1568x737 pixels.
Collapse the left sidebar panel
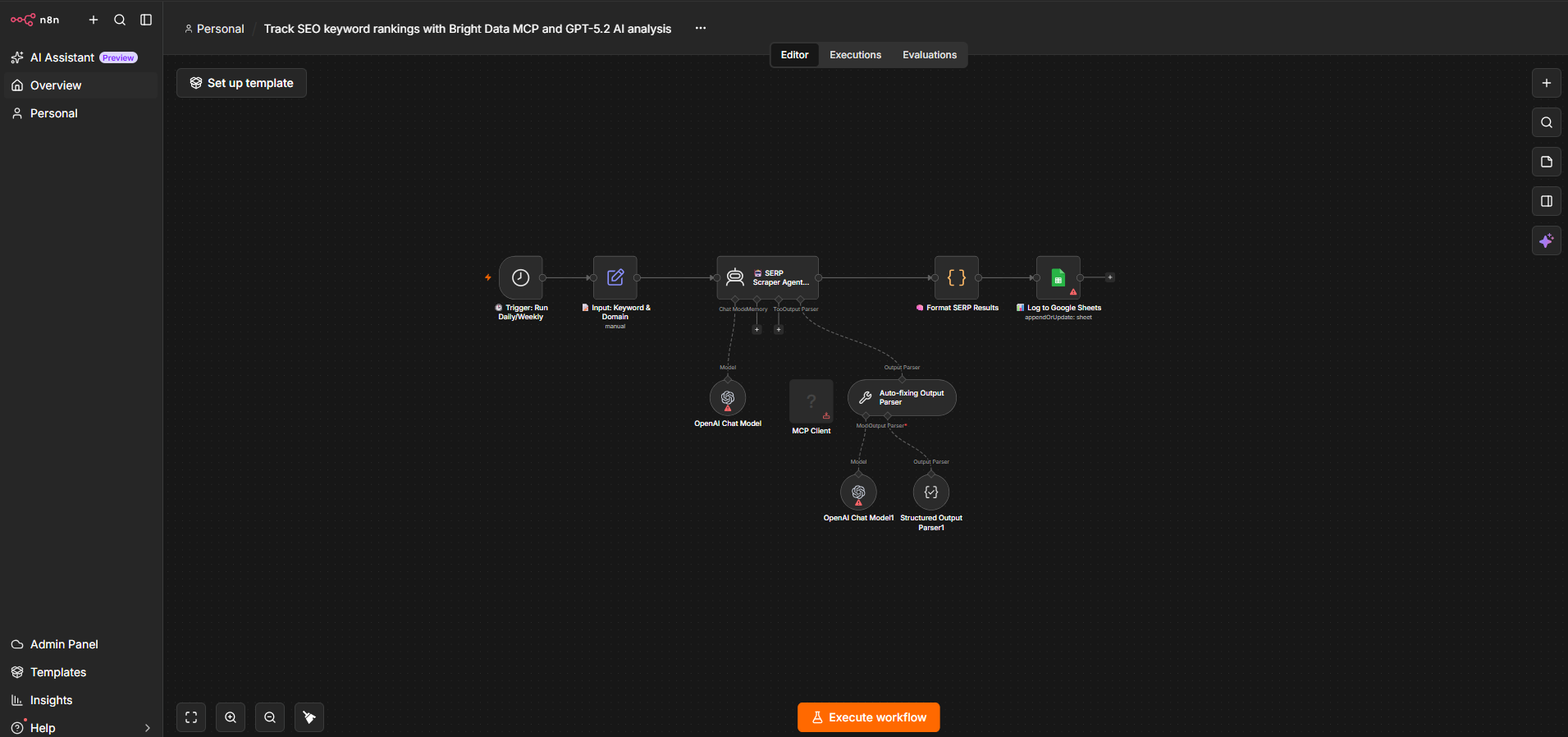point(146,20)
